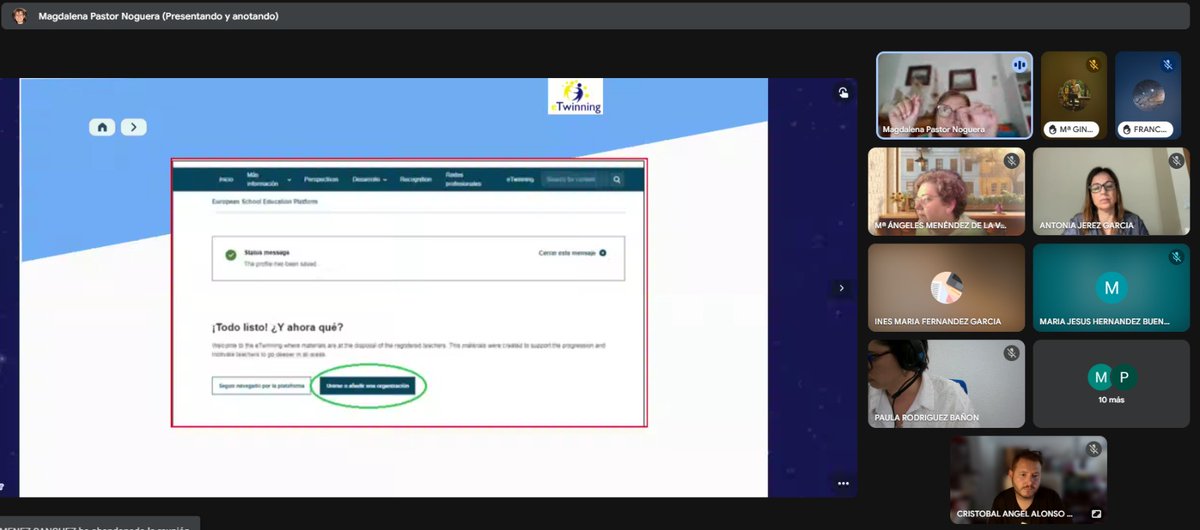Click the muted mic icon on Mª GIN... tile
Screen dimensions: 1200x530
coord(1094,65)
